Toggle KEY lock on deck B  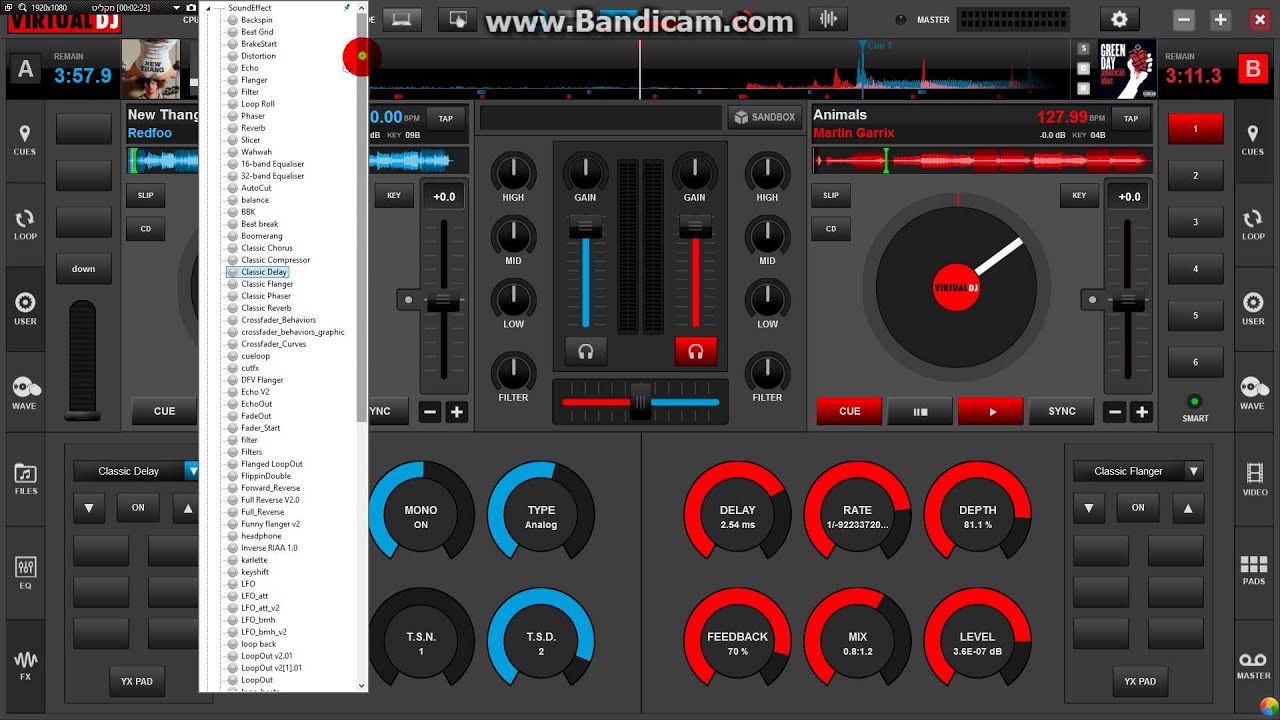pos(1079,195)
